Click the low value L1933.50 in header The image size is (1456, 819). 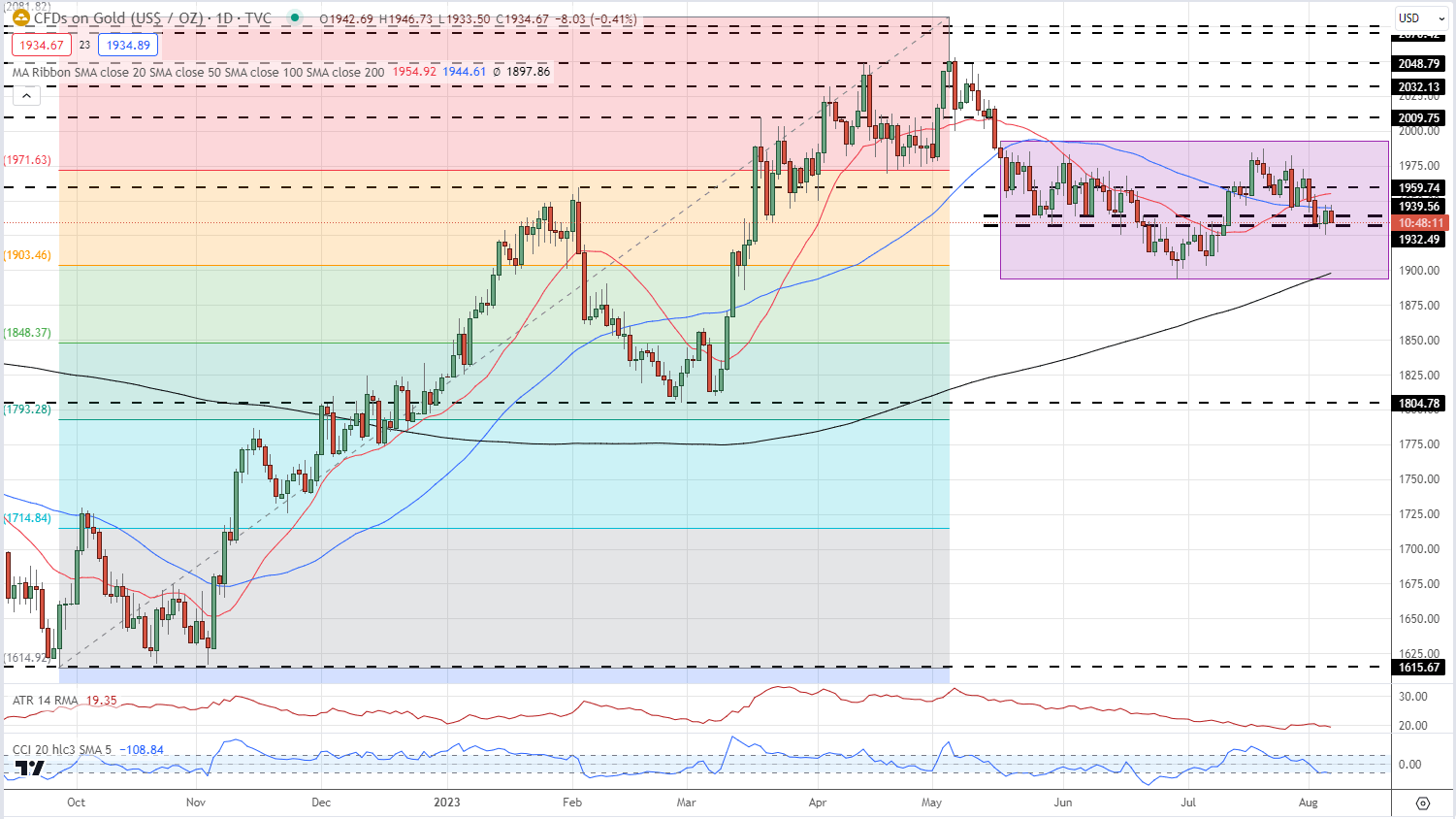coord(466,19)
